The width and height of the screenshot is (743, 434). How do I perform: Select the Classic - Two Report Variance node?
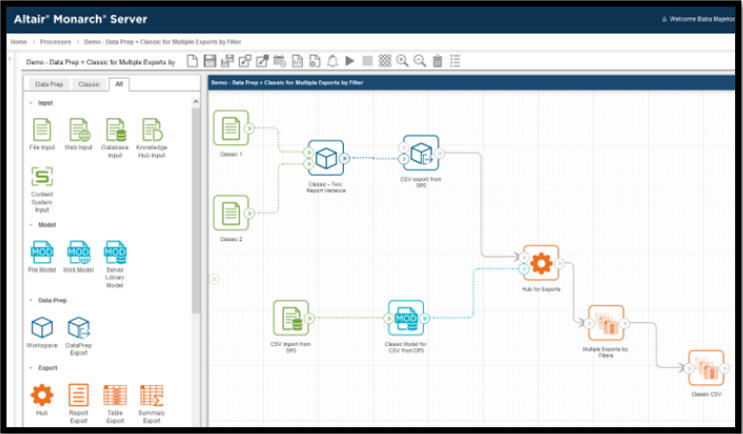coord(326,158)
